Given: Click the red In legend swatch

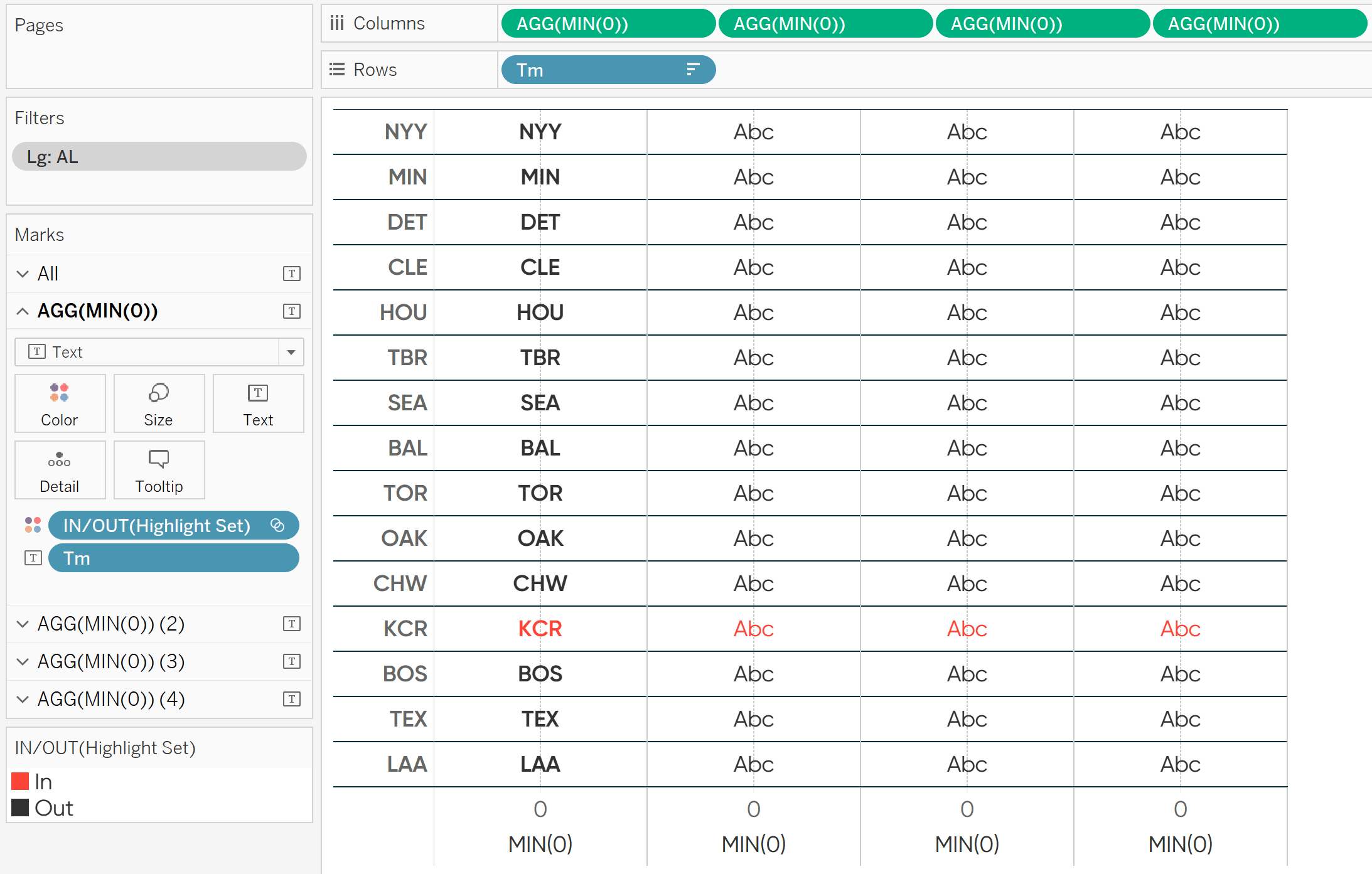Looking at the screenshot, I should (x=20, y=781).
